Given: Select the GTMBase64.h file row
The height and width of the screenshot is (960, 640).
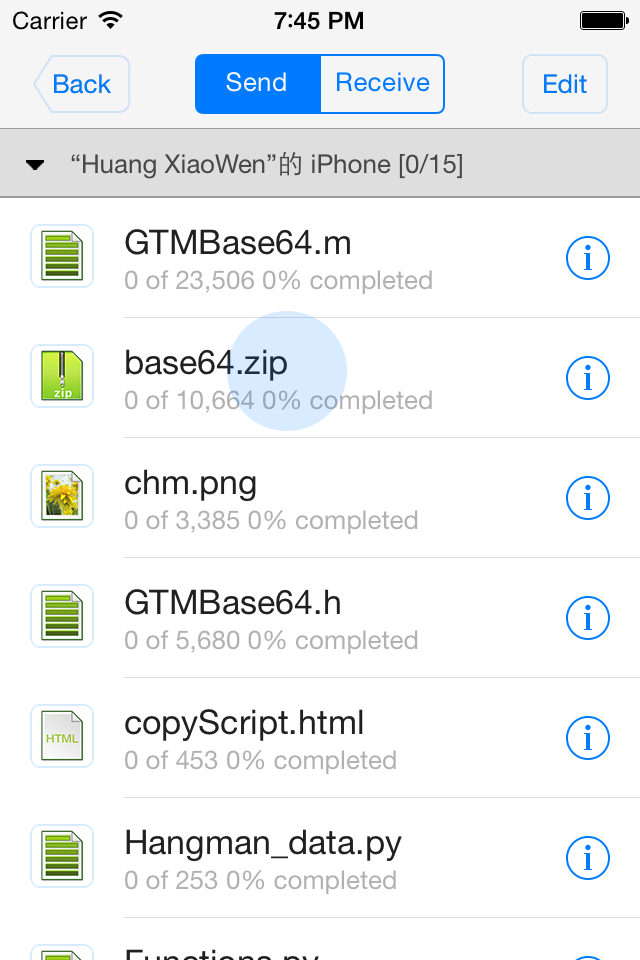Looking at the screenshot, I should tap(320, 618).
